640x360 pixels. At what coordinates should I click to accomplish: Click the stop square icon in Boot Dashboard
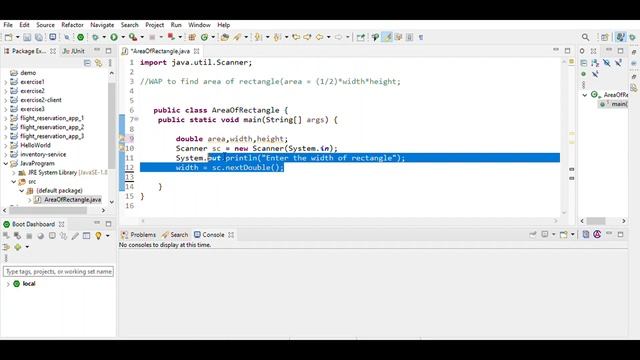pyautogui.click(x=29, y=236)
